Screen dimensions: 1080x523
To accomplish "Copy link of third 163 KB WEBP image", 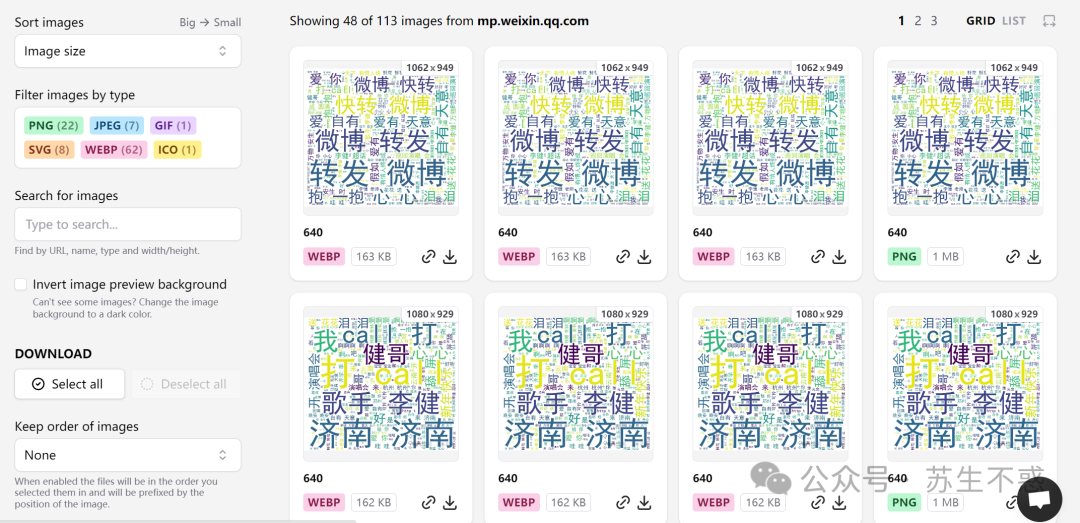I will (x=818, y=257).
